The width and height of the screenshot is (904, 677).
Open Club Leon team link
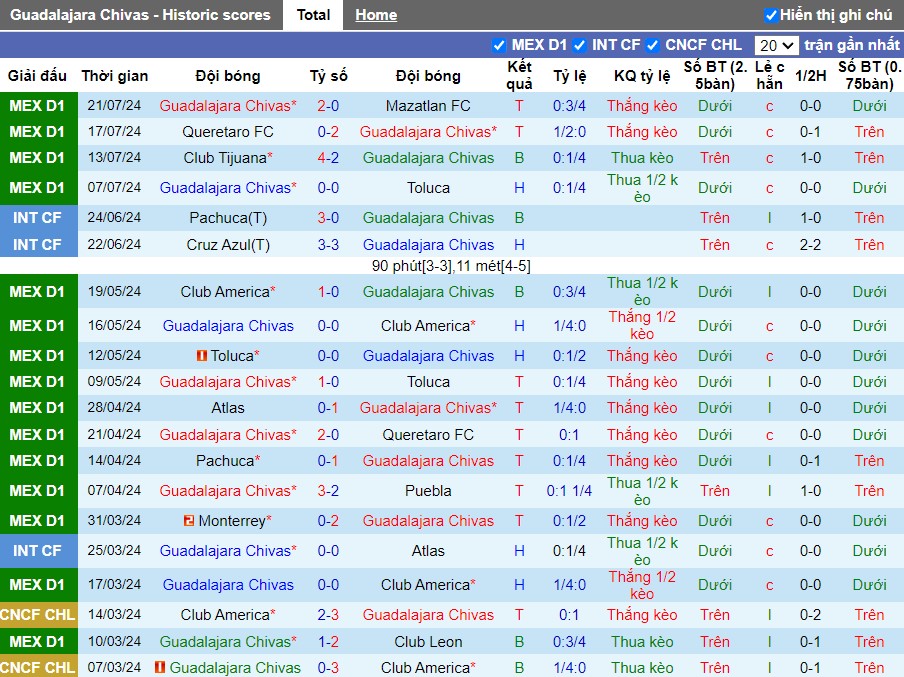coord(428,642)
